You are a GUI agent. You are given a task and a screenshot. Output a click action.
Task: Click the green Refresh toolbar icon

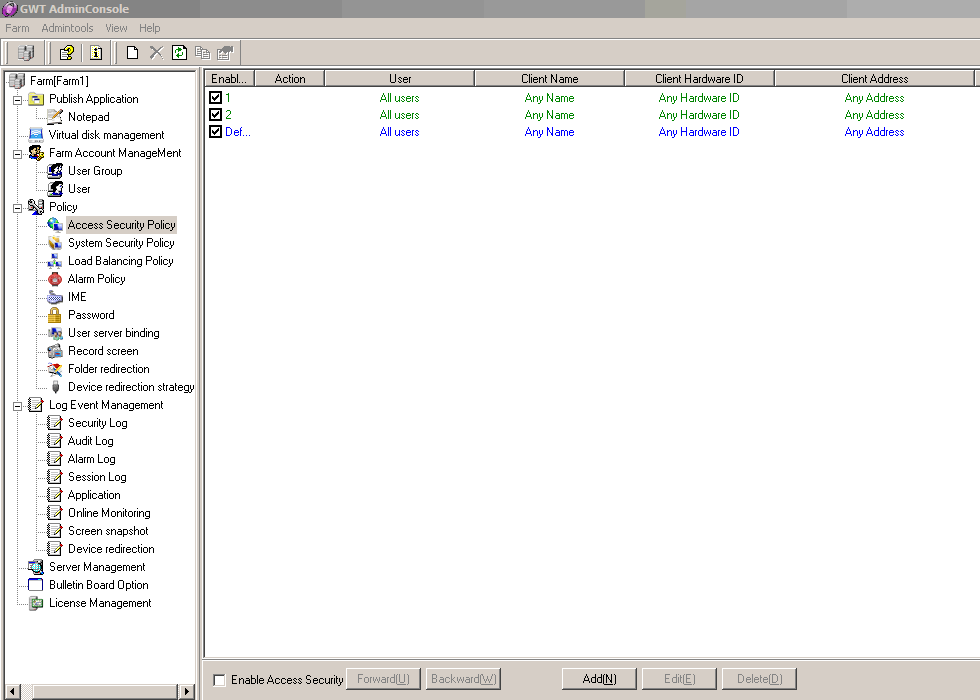tap(179, 53)
